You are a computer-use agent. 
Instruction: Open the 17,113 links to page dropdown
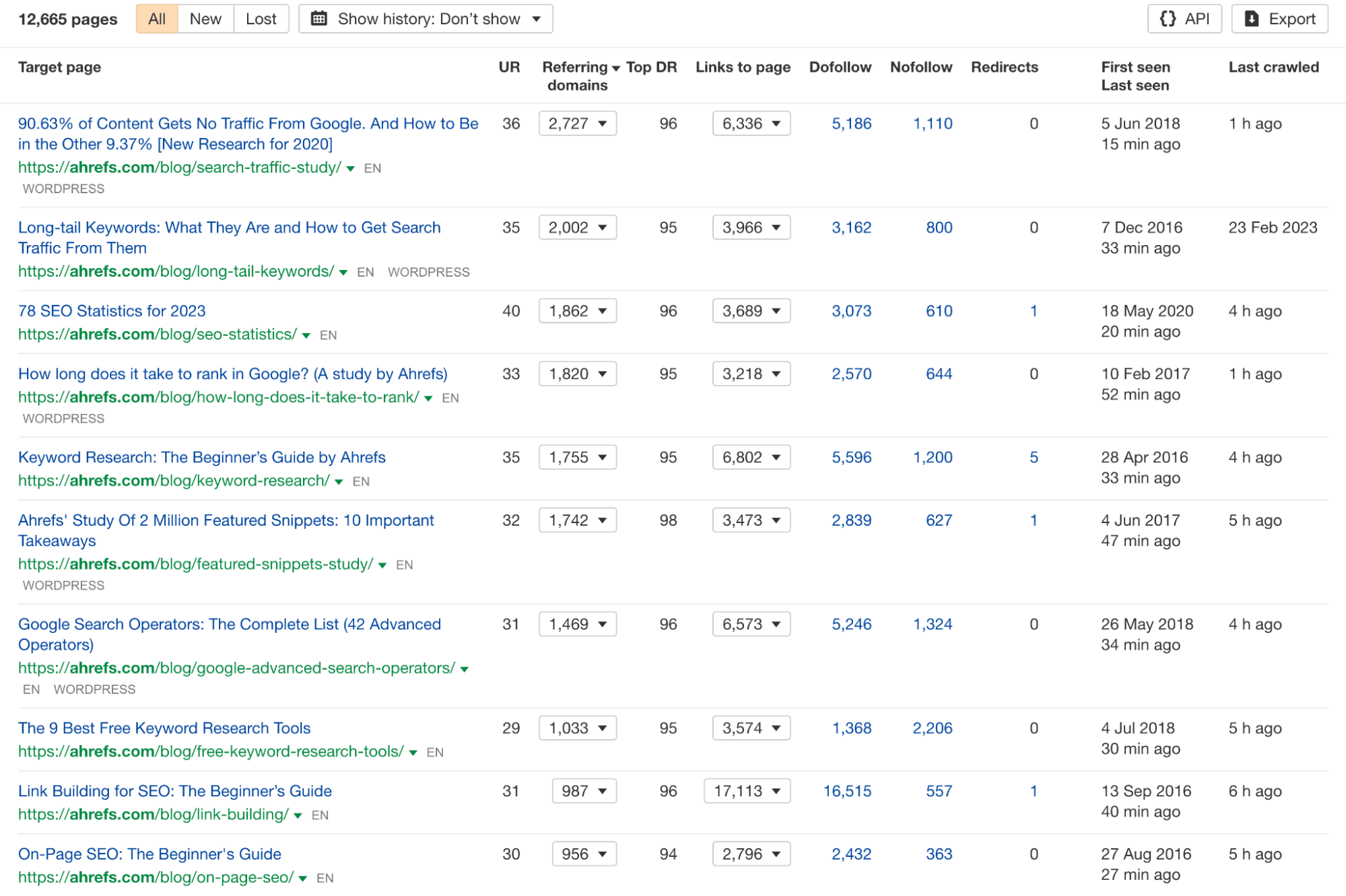coord(746,791)
